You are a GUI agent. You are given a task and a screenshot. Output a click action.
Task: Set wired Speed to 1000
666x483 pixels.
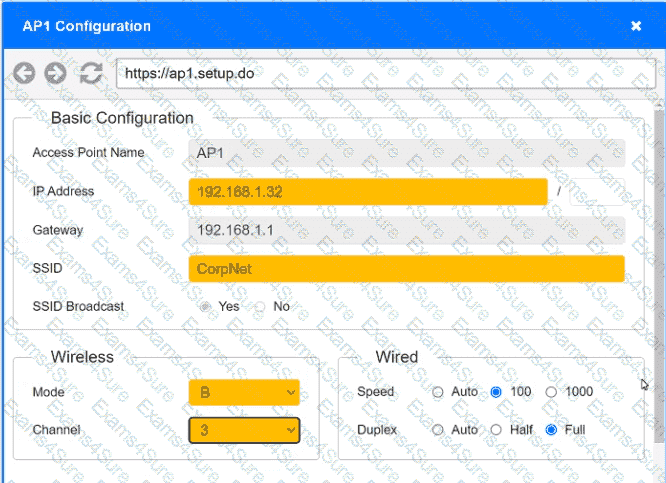[x=551, y=392]
